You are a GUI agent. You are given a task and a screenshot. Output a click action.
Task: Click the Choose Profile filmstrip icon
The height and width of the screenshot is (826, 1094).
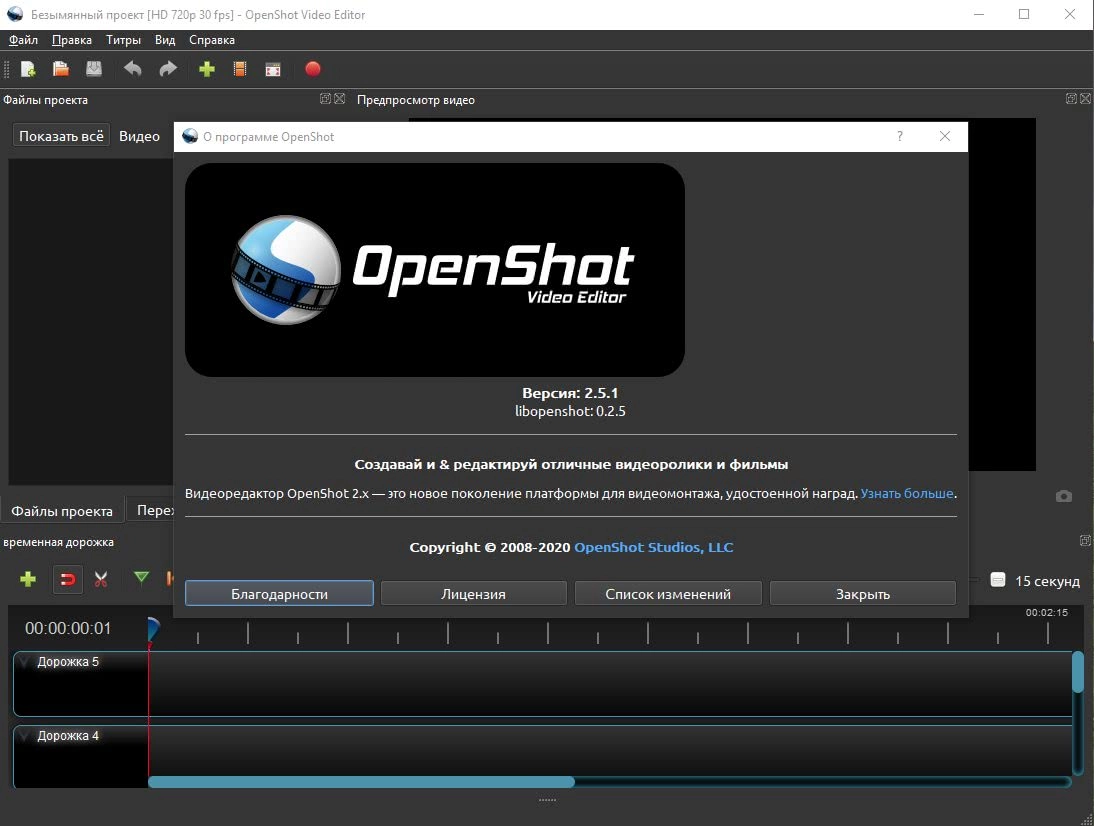pyautogui.click(x=240, y=69)
